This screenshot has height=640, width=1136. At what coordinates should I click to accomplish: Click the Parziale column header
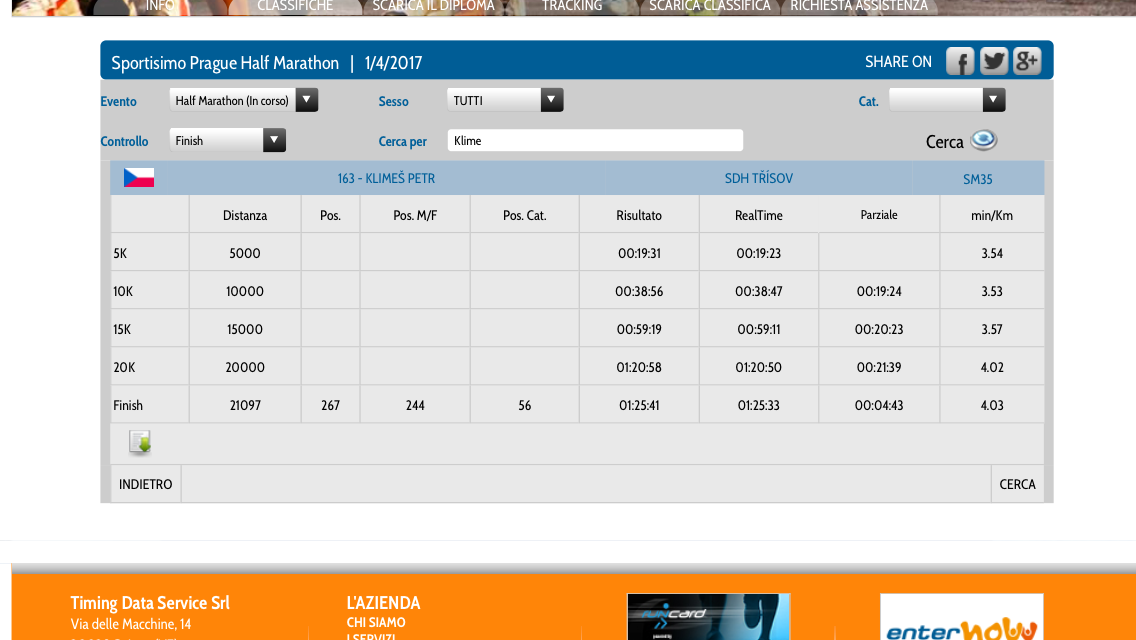pyautogui.click(x=879, y=215)
